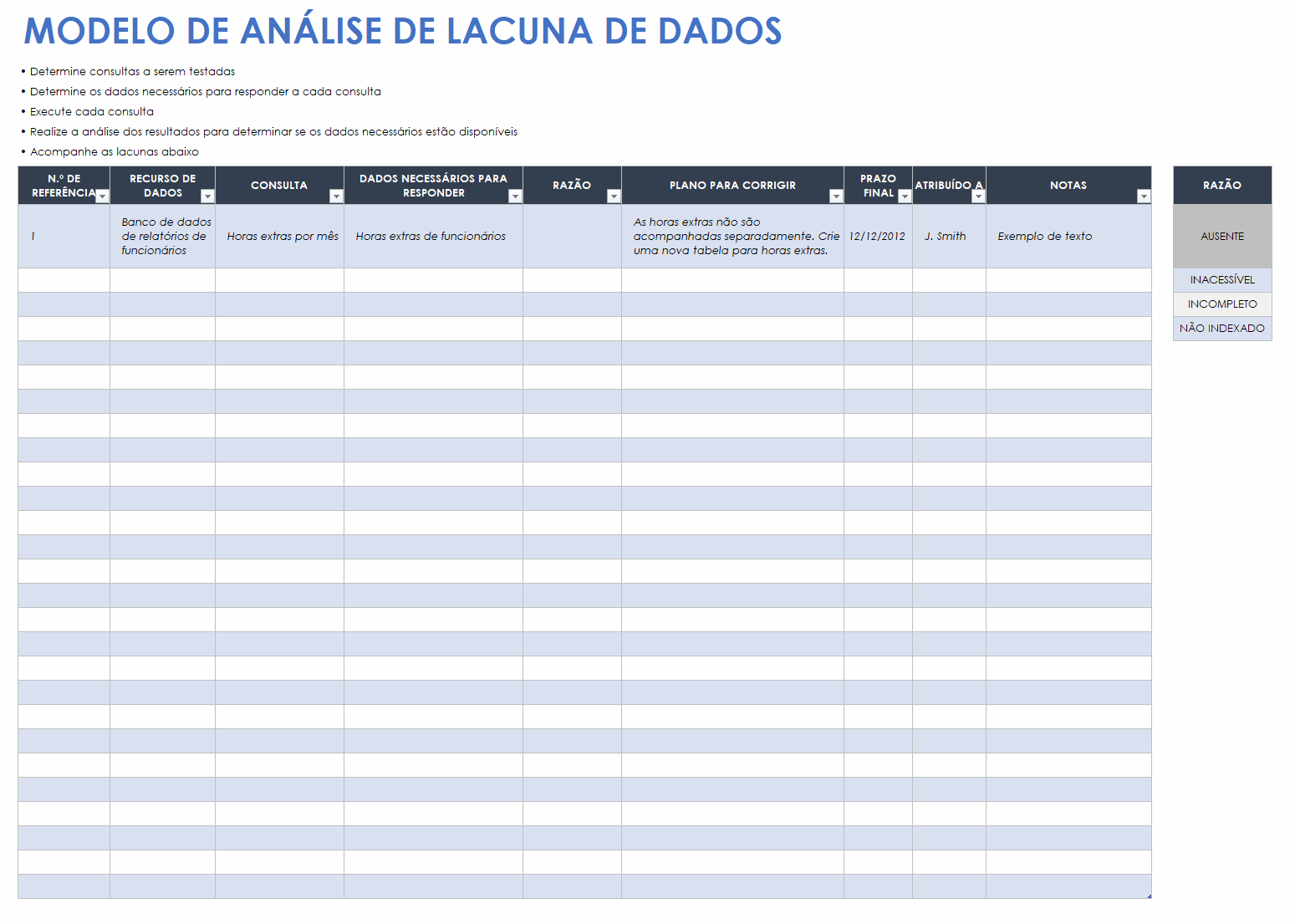Open filter dropdown for Notas column

[x=1144, y=197]
